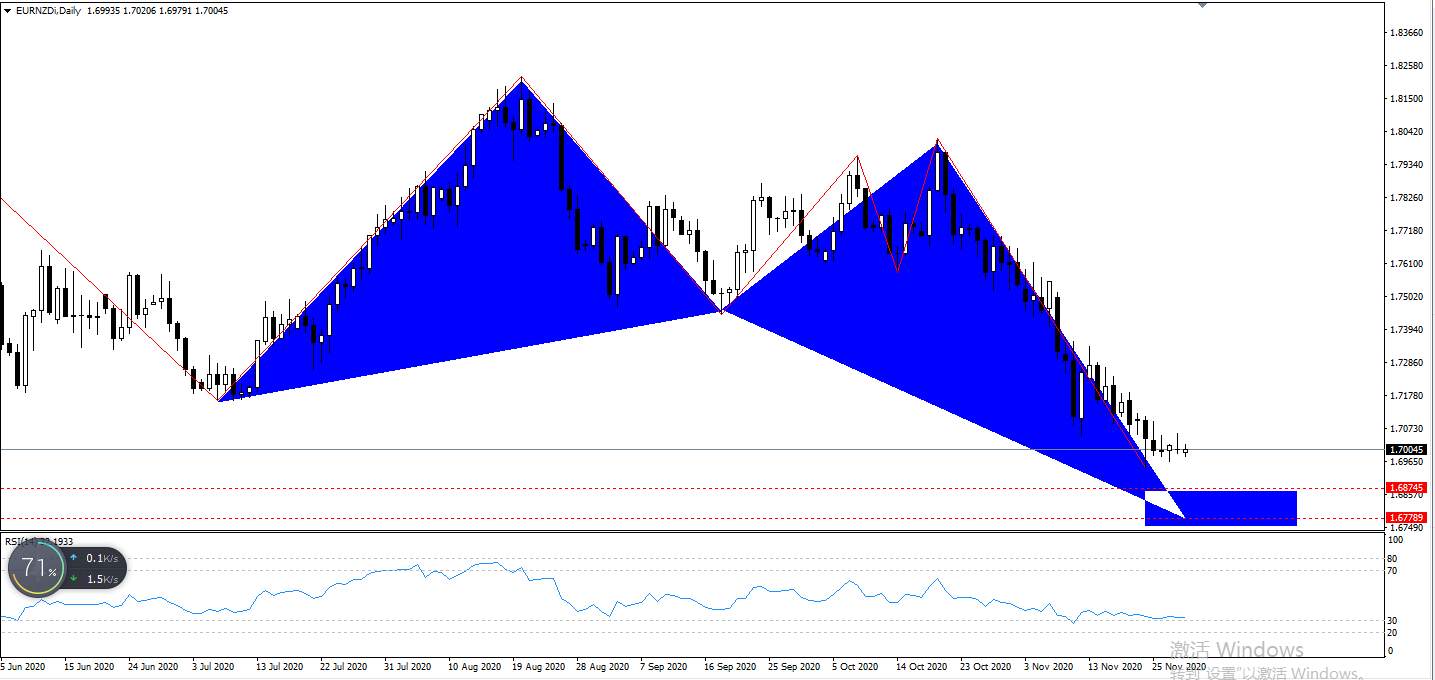Click the RSI scale value 70
Image resolution: width=1435 pixels, height=680 pixels.
[1393, 571]
